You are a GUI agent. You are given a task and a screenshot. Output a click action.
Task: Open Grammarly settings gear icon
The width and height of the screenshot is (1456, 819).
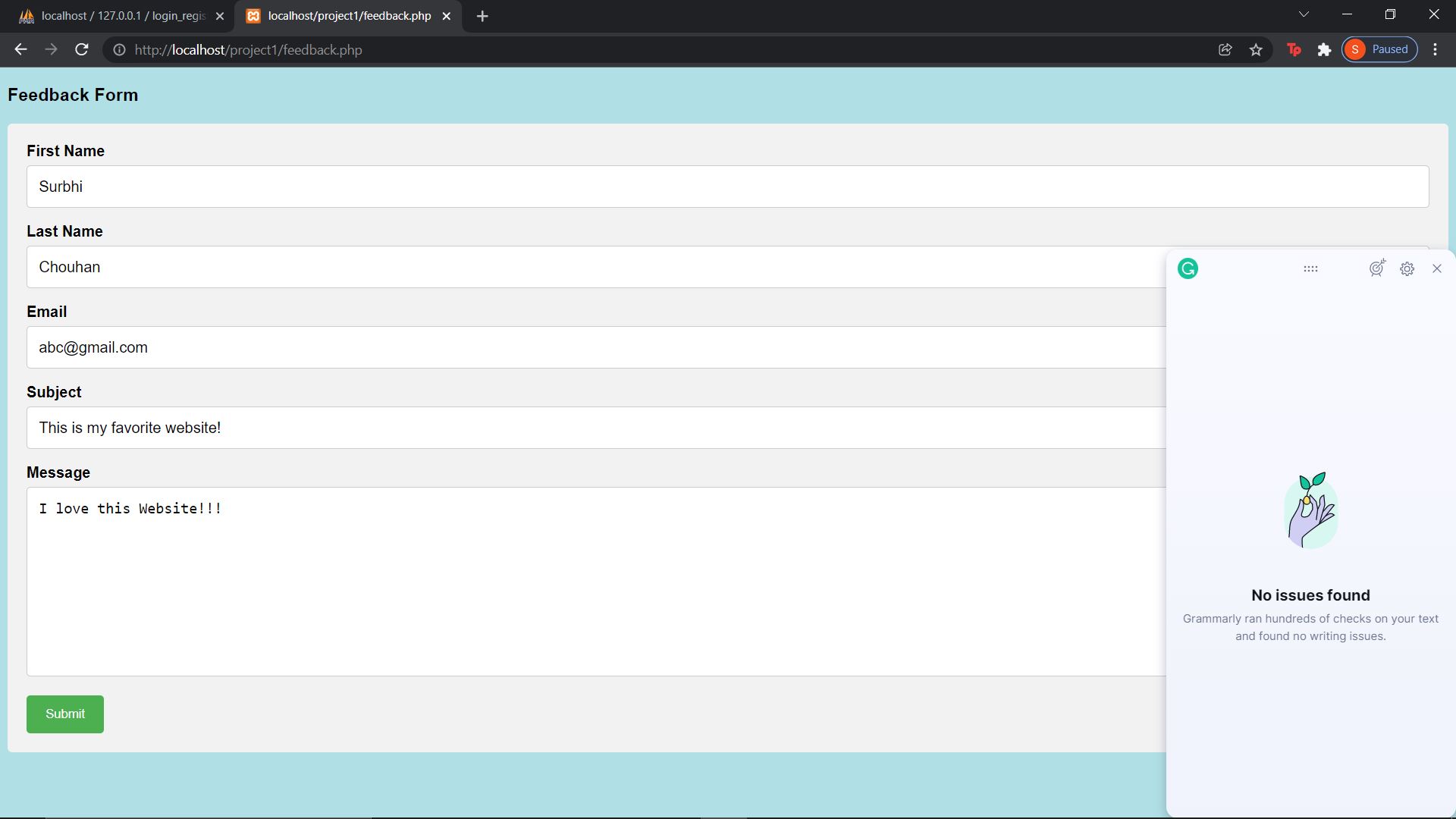coord(1407,269)
